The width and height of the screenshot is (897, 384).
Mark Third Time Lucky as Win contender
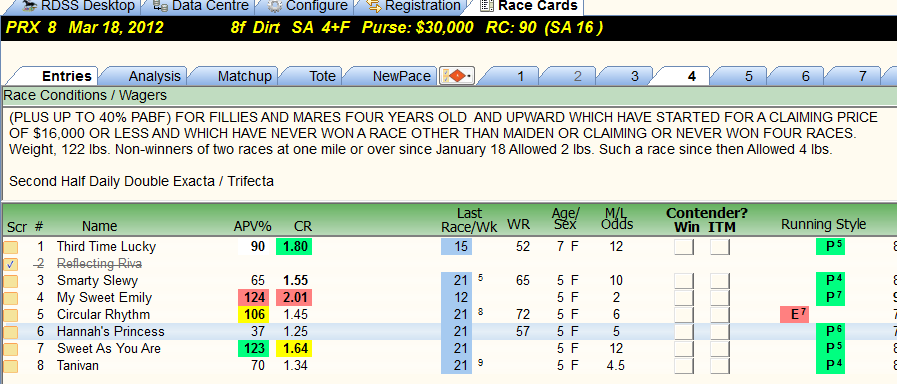(x=684, y=247)
